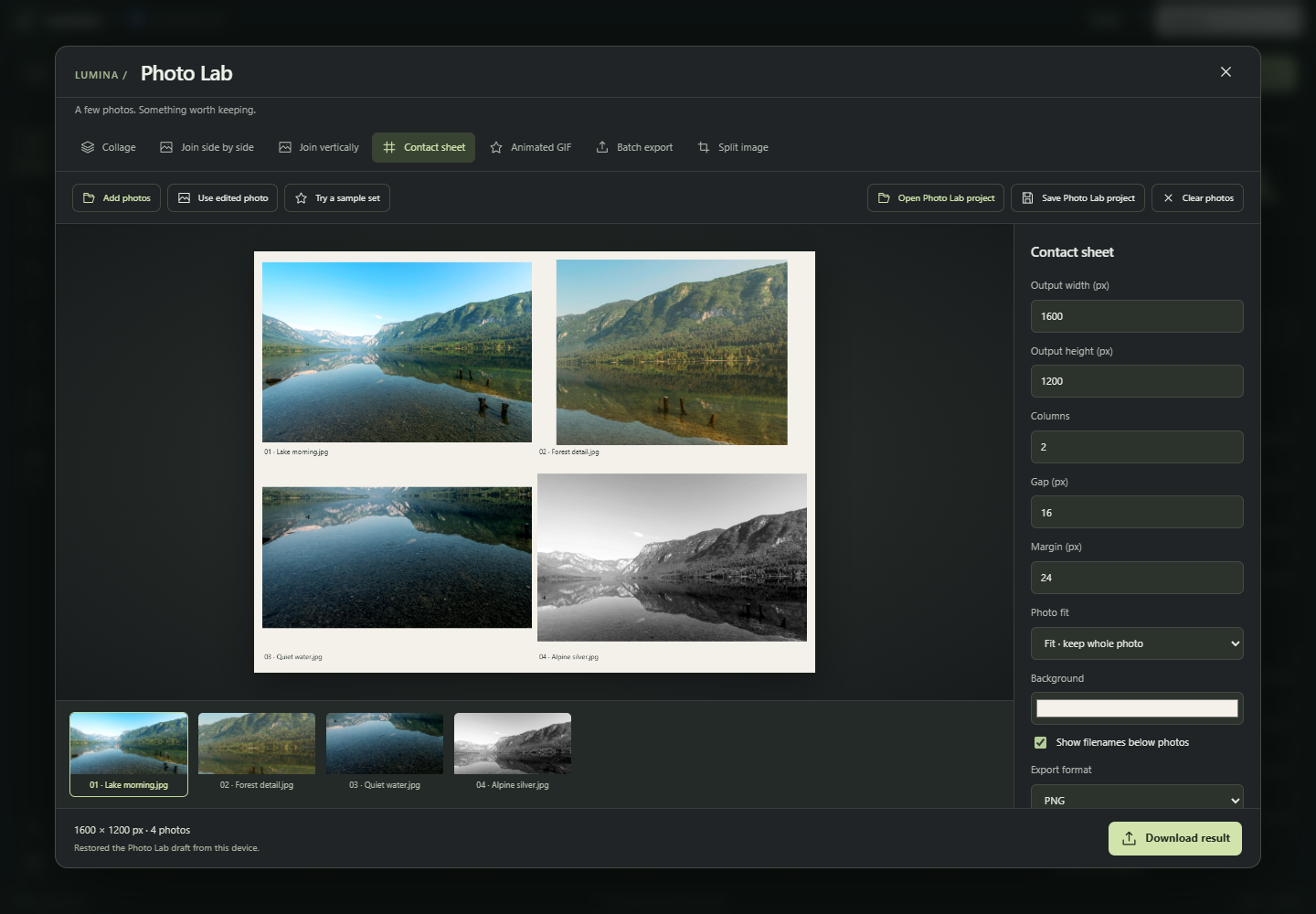1316x914 pixels.
Task: Focus the Columns input field
Action: click(1137, 447)
